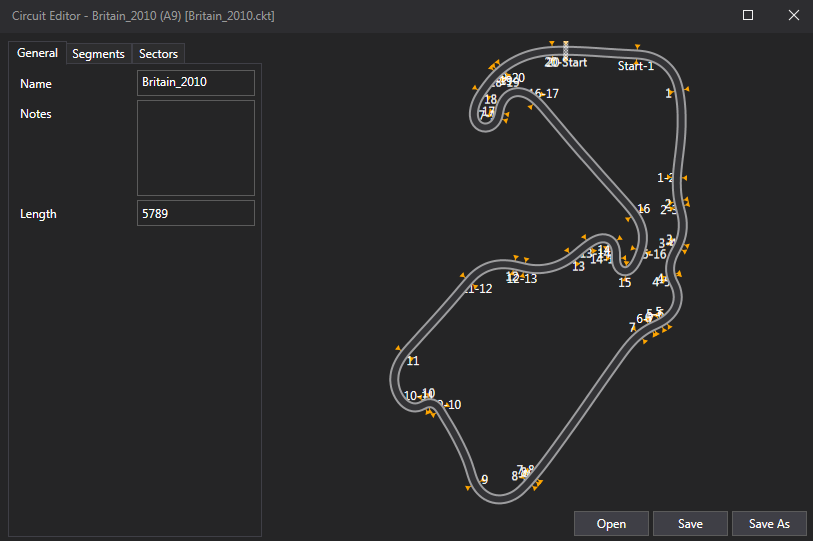This screenshot has width=813, height=541.
Task: Click the checkered start/finish line marker
Action: pyautogui.click(x=566, y=51)
